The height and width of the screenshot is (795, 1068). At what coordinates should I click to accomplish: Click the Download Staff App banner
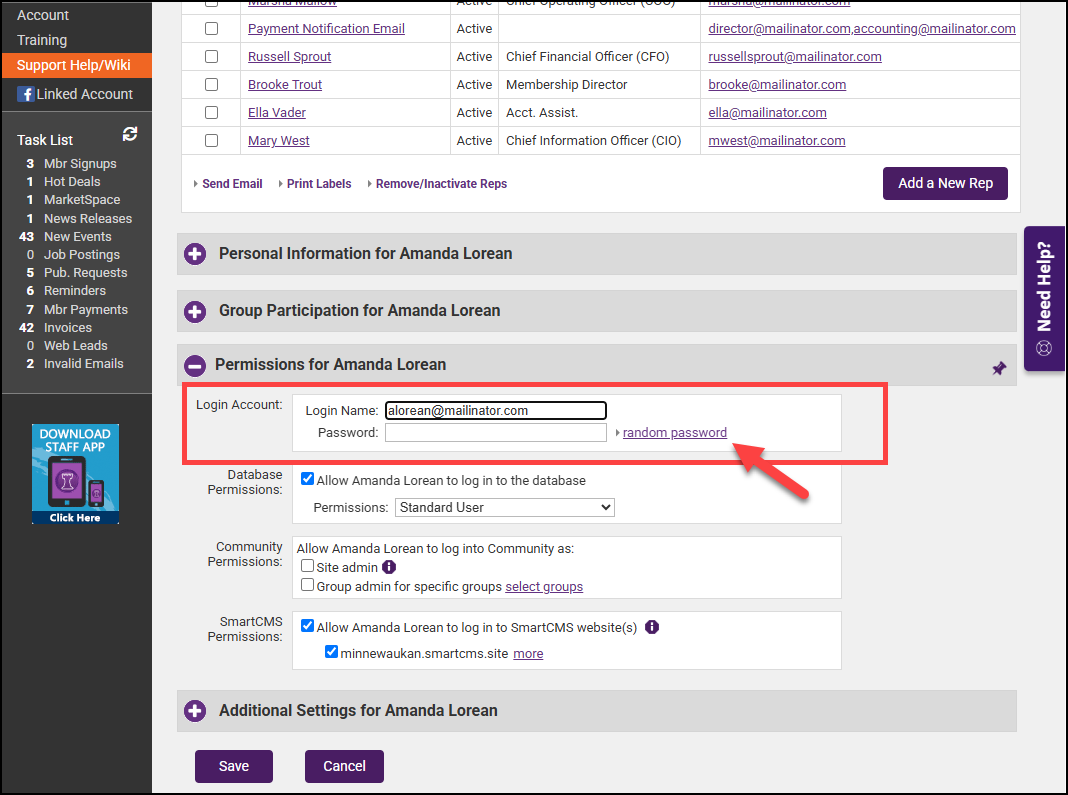[75, 474]
